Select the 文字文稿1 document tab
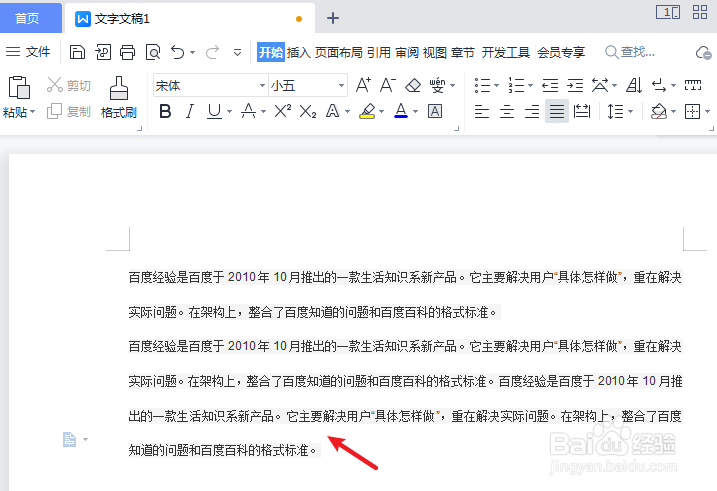 pyautogui.click(x=190, y=18)
